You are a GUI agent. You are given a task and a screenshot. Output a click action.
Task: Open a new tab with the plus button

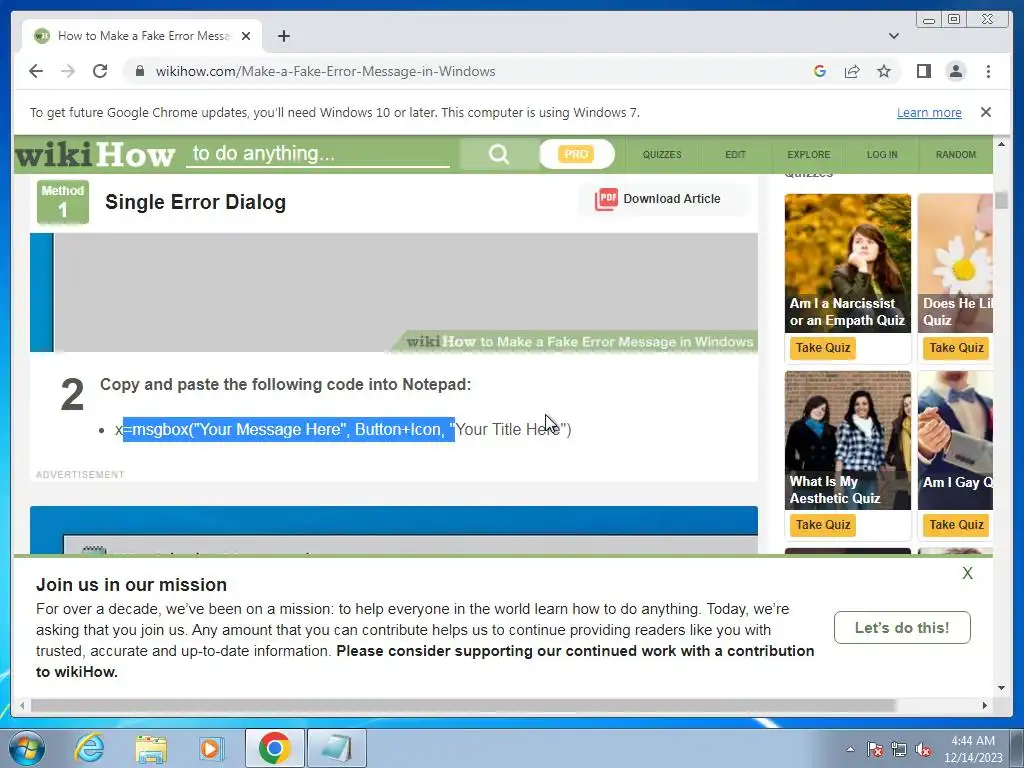(283, 36)
